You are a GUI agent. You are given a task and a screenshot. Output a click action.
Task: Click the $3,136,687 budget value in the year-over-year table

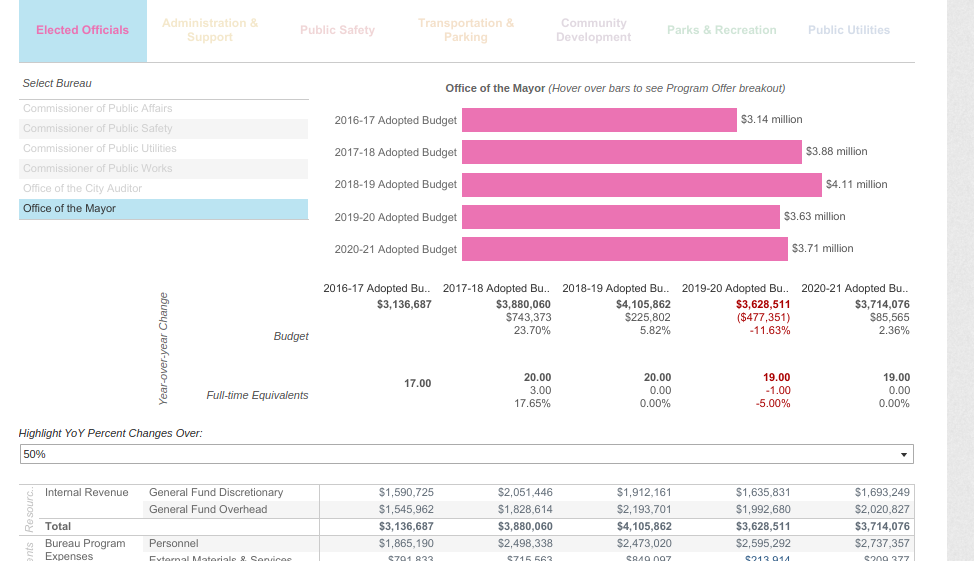(x=404, y=304)
